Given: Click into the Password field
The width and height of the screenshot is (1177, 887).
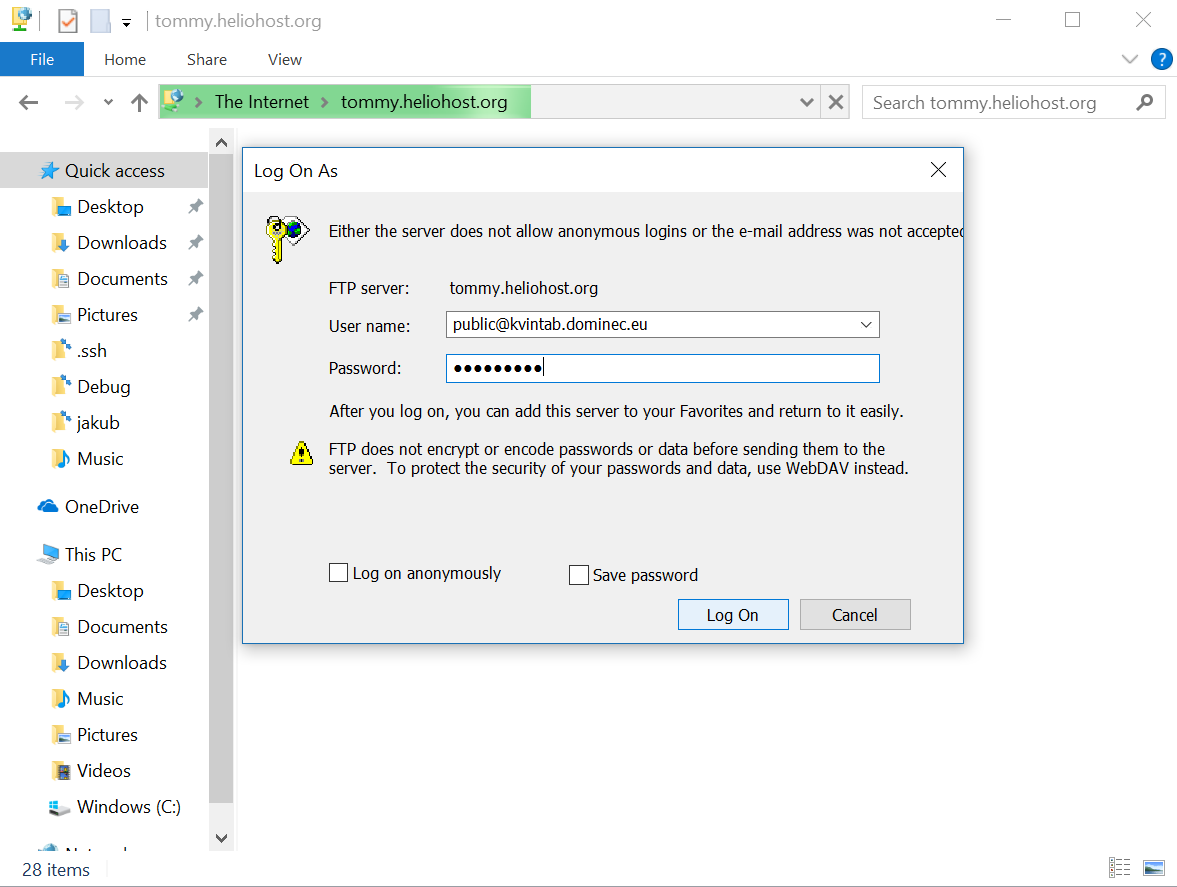Looking at the screenshot, I should (663, 368).
